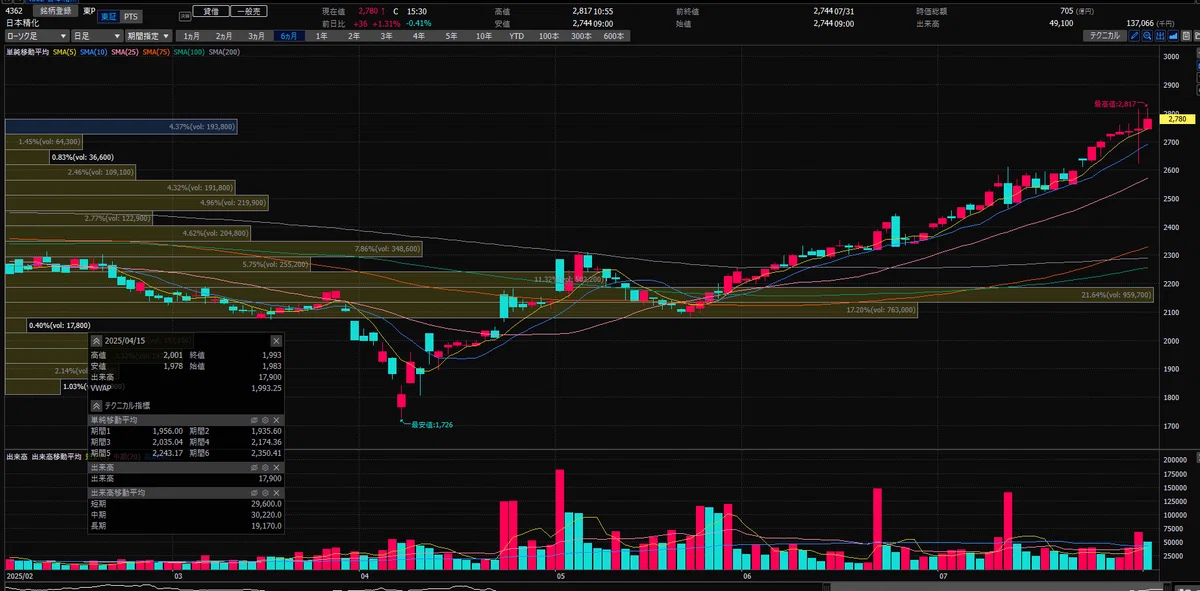The height and width of the screenshot is (591, 1200).
Task: Toggle visibility of 出来高 indicator
Action: click(x=254, y=467)
